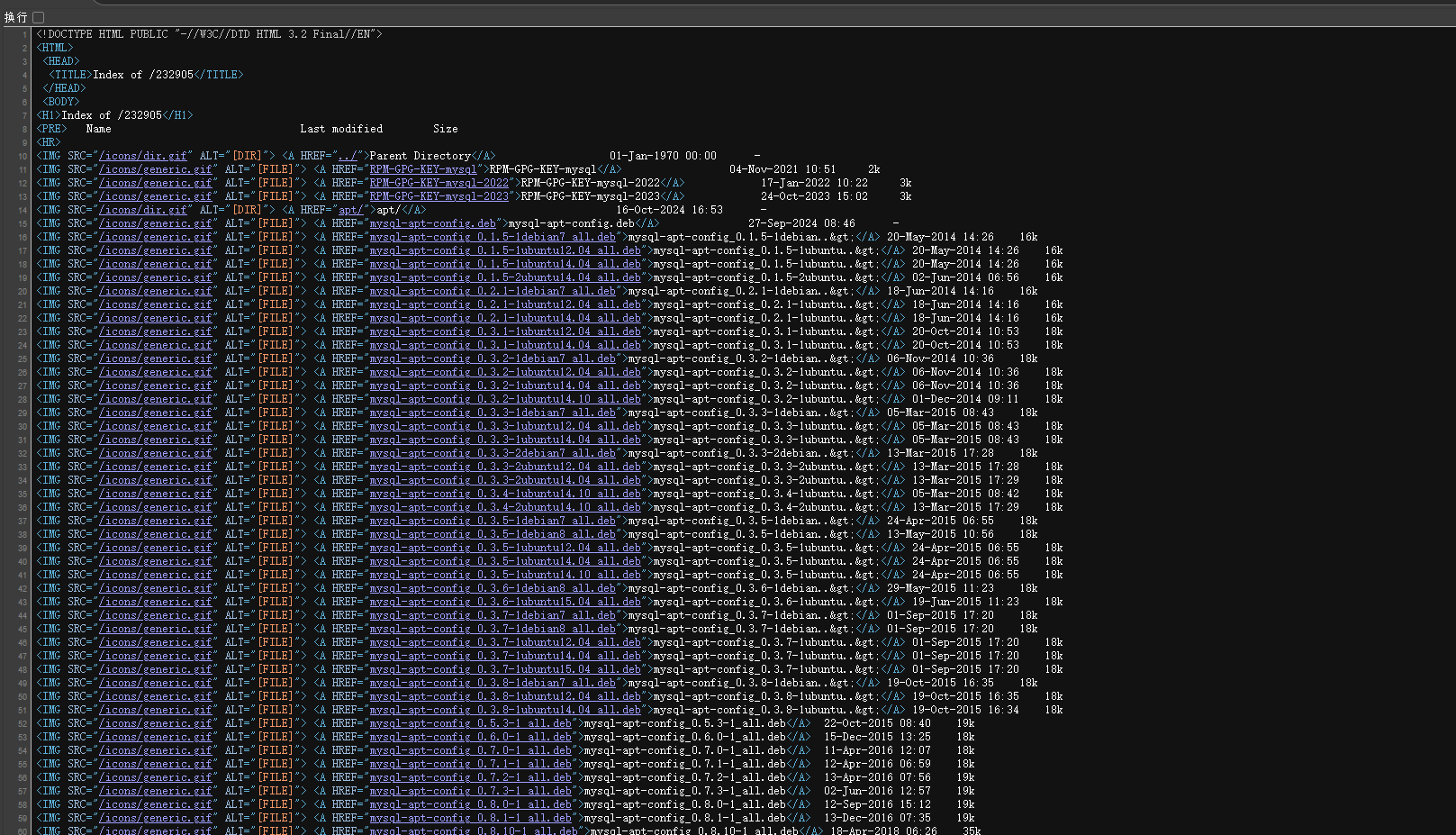
Task: Open mysql-apt-config_0.3.6-1debian8_all.deb href link
Action: tap(493, 588)
